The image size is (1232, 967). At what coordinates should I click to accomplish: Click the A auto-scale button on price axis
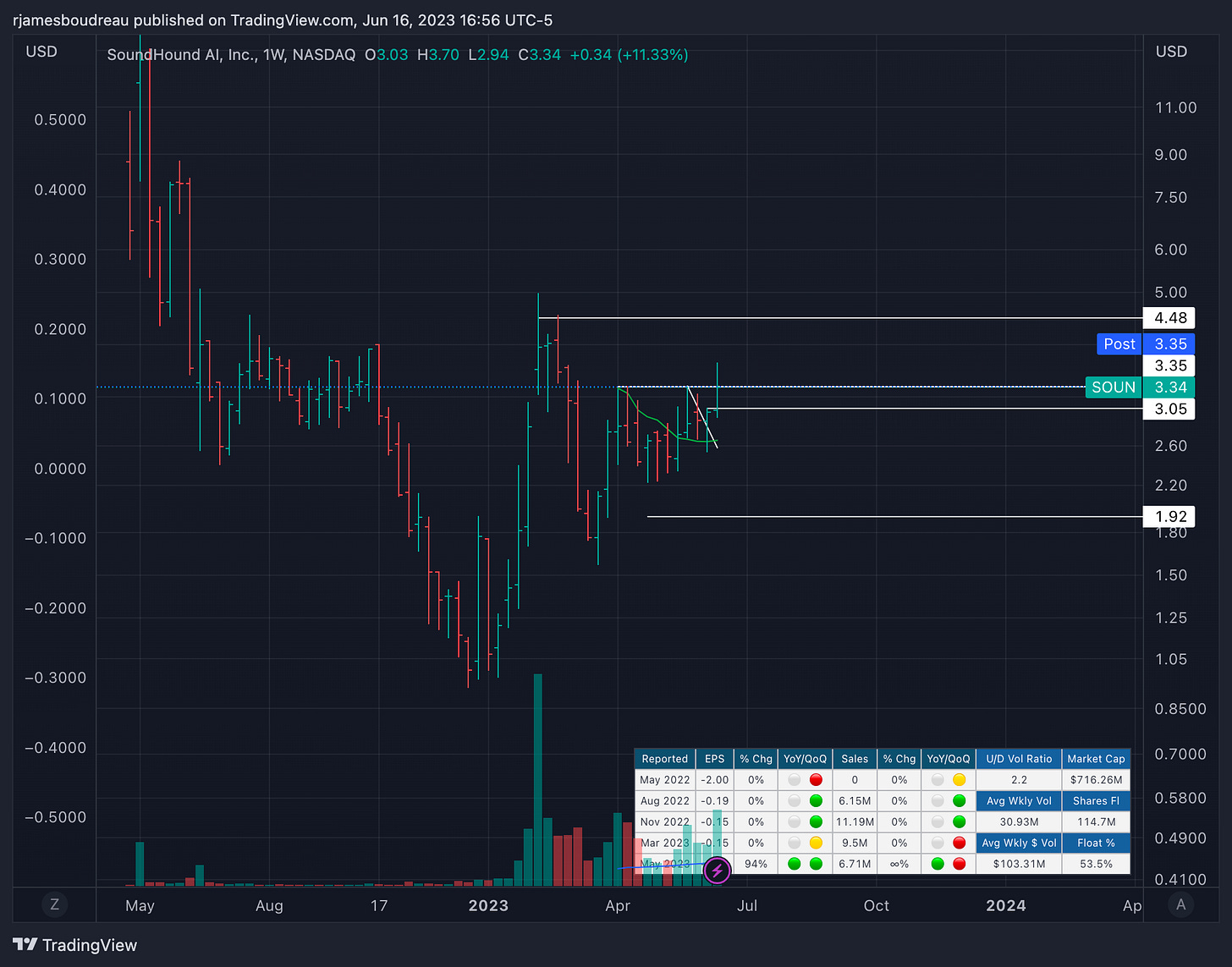point(1181,904)
